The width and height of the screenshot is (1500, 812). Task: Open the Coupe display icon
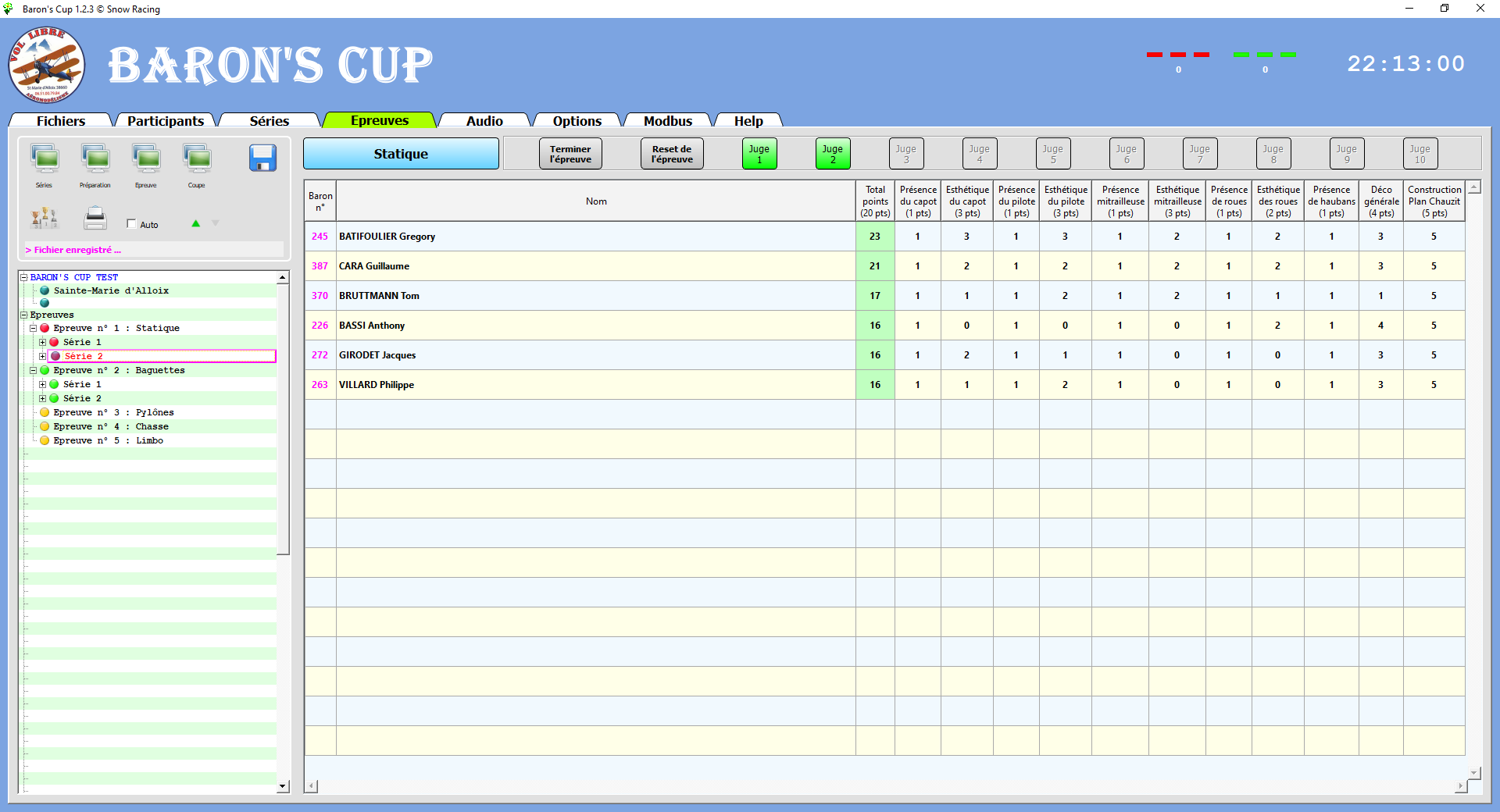196,160
